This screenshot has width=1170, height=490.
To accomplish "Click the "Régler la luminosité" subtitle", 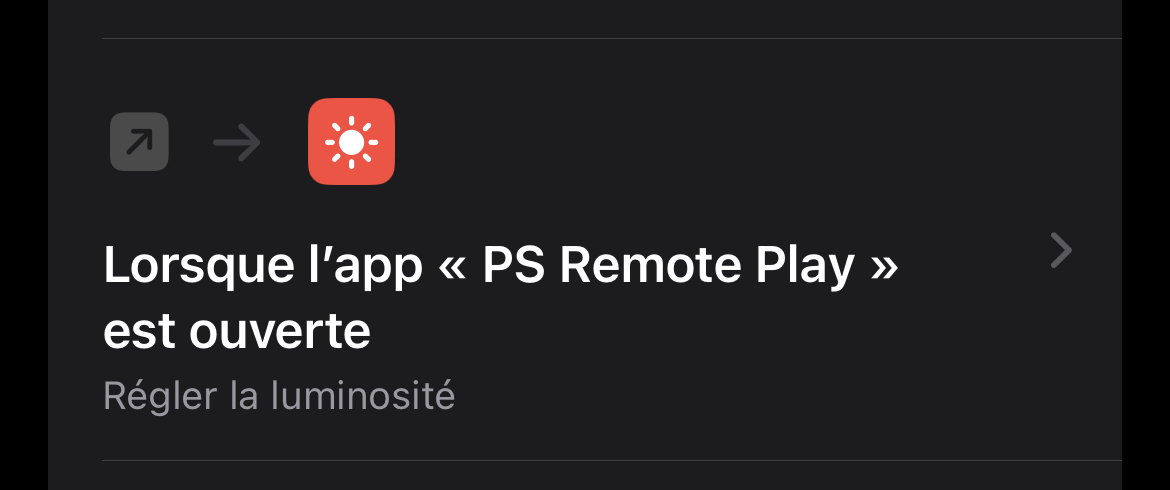I will click(x=279, y=396).
